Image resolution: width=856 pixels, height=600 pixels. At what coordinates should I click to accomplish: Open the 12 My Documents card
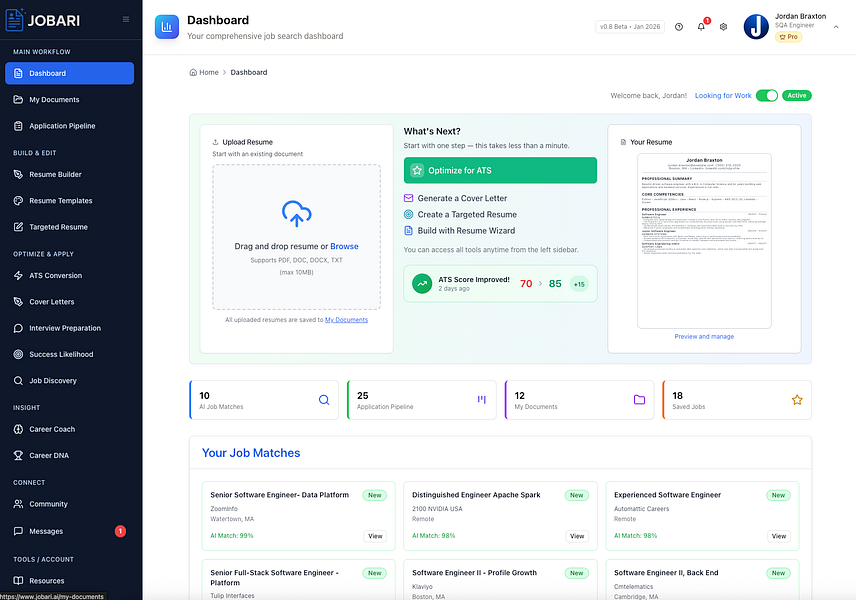[x=579, y=400]
